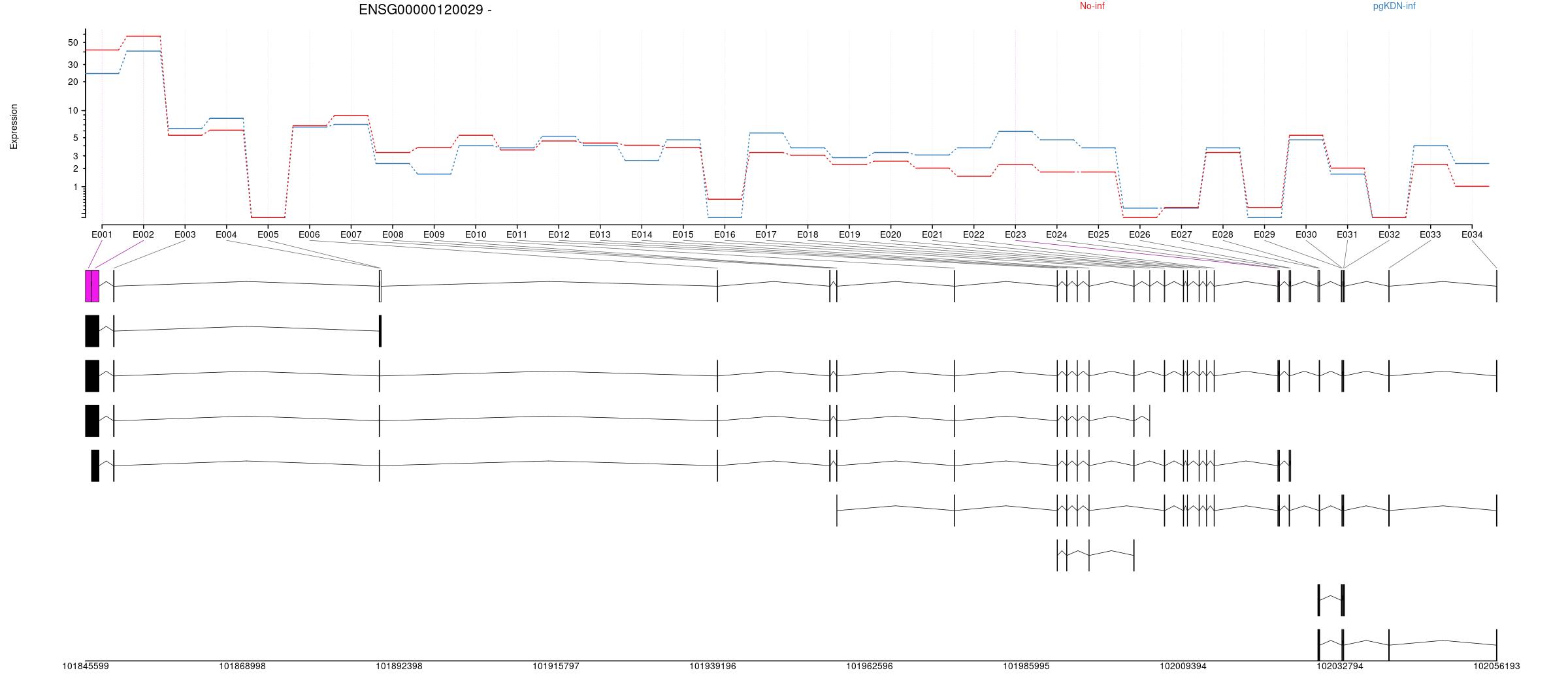The width and height of the screenshot is (1568, 679).
Task: Click exon label E028
Action: click(x=1222, y=234)
